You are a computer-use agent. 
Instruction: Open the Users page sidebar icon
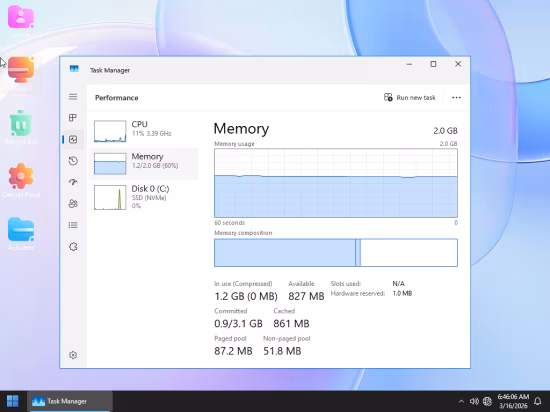click(x=73, y=204)
